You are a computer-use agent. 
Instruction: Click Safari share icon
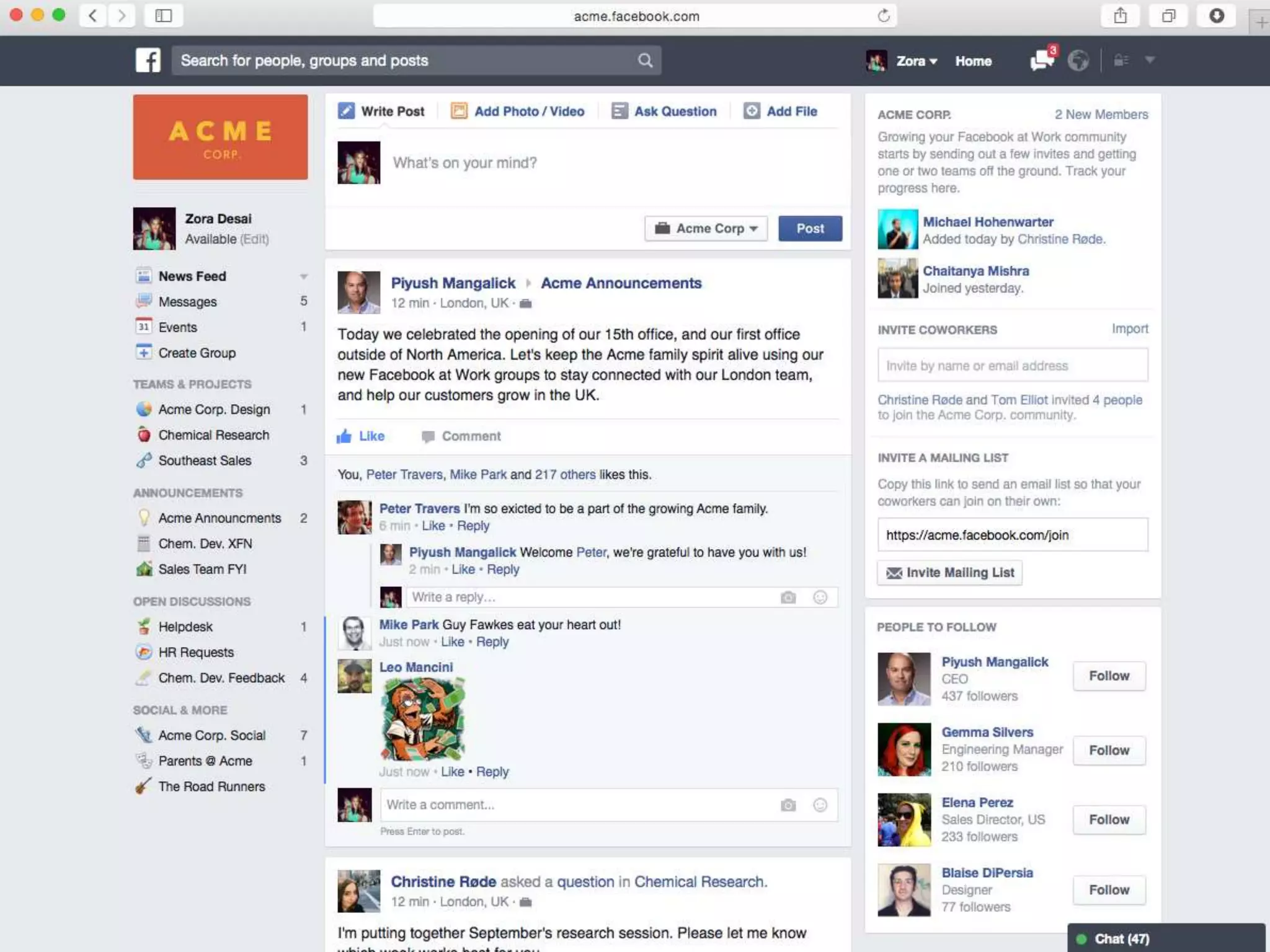coord(1120,15)
